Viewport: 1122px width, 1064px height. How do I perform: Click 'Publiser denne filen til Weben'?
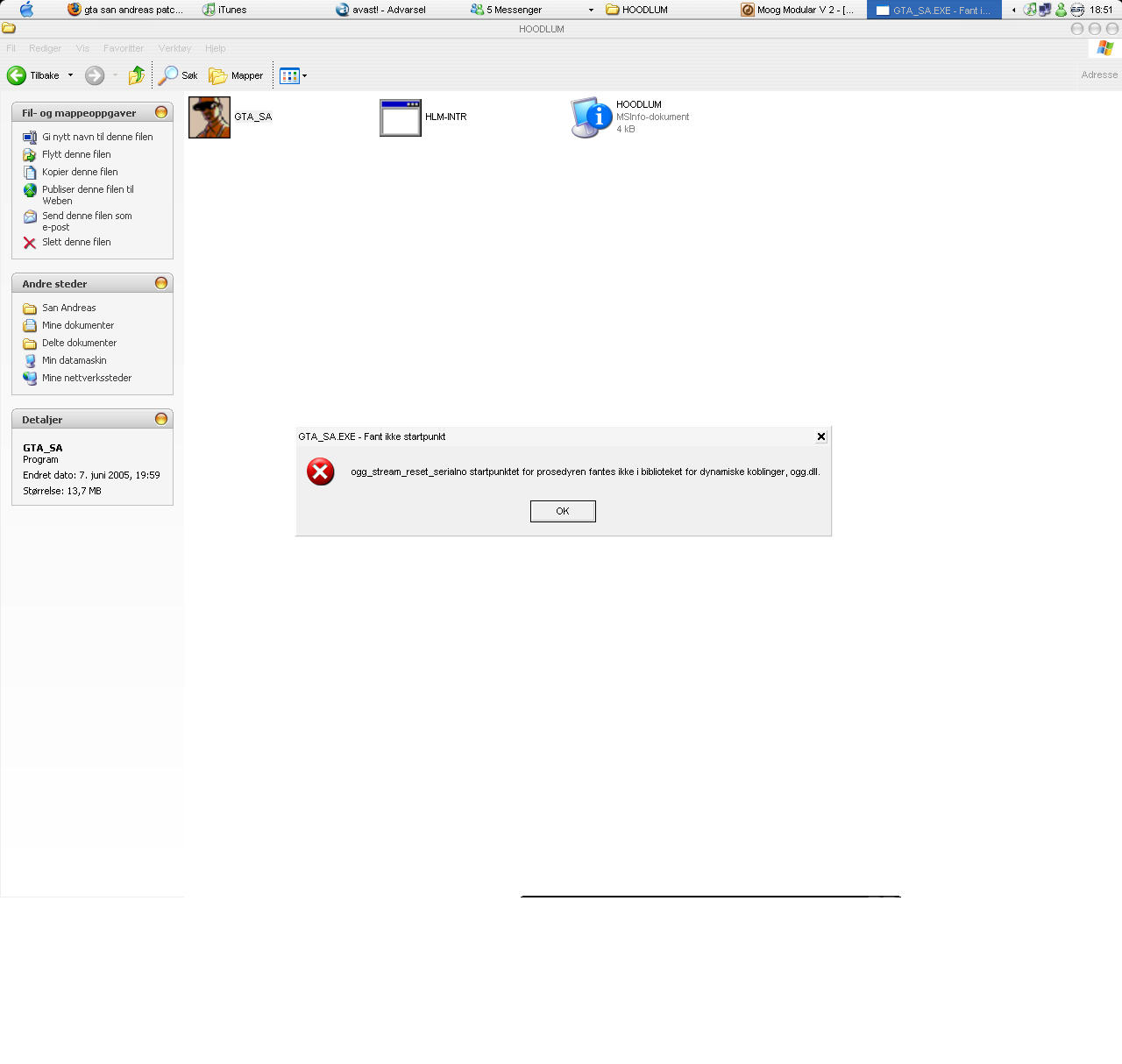click(x=88, y=195)
